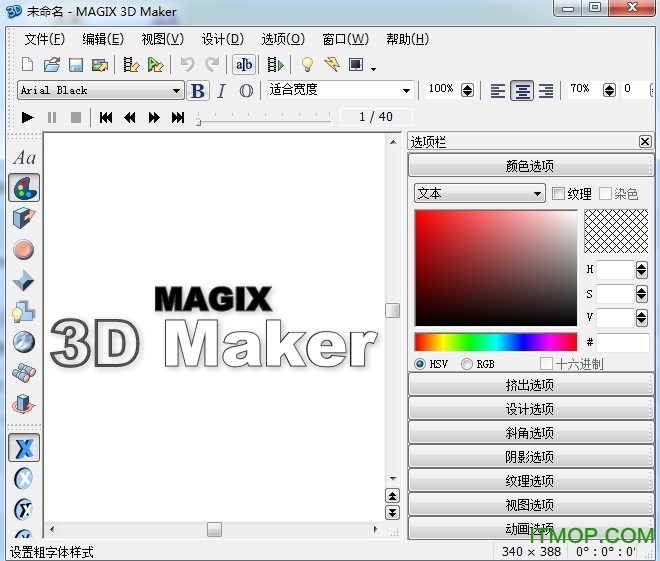Select the orange round design tool in sidebar
Screen dimensions: 660x561
pyautogui.click(x=24, y=250)
